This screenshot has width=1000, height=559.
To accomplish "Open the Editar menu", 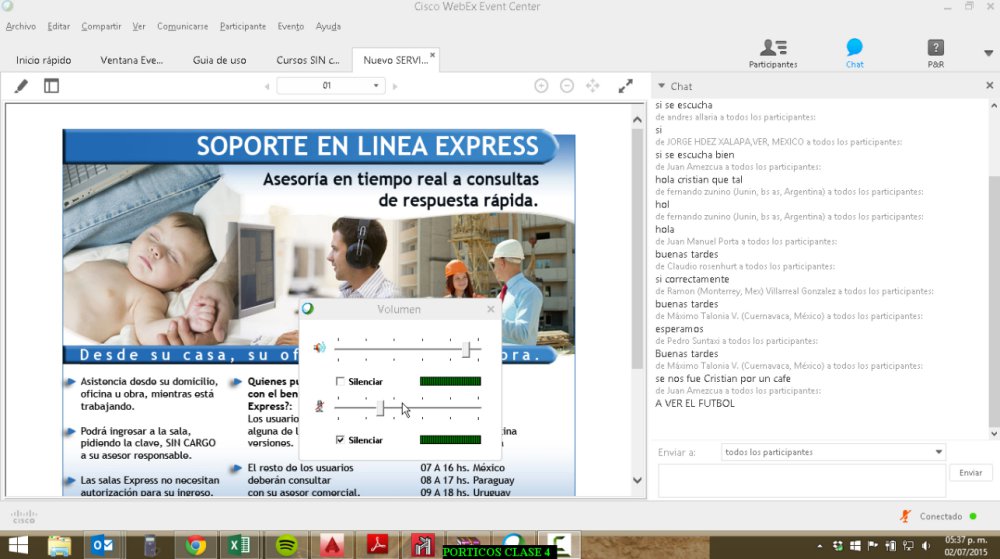I will pyautogui.click(x=59, y=26).
